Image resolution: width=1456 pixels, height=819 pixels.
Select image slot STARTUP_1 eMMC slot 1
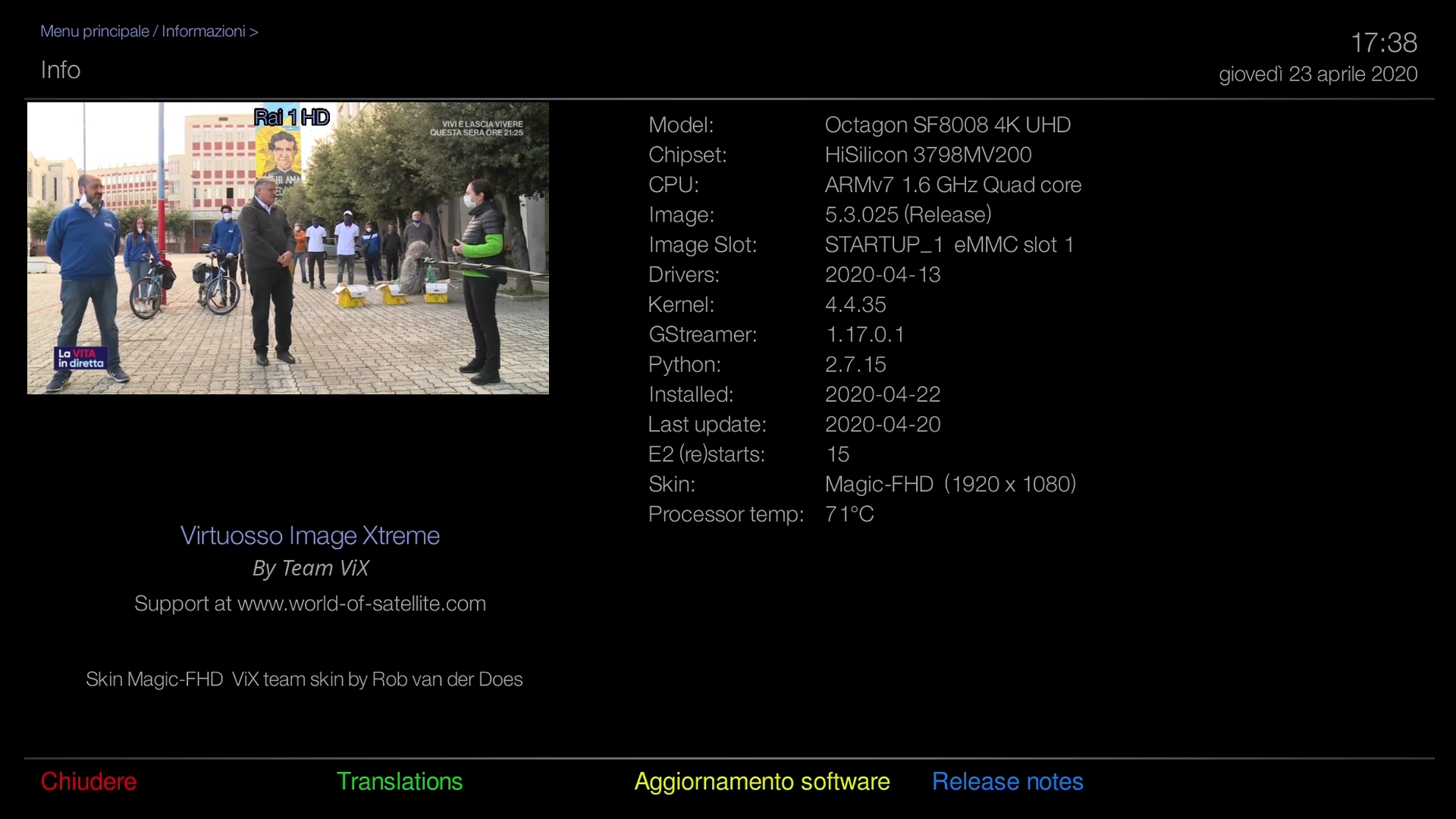click(949, 244)
